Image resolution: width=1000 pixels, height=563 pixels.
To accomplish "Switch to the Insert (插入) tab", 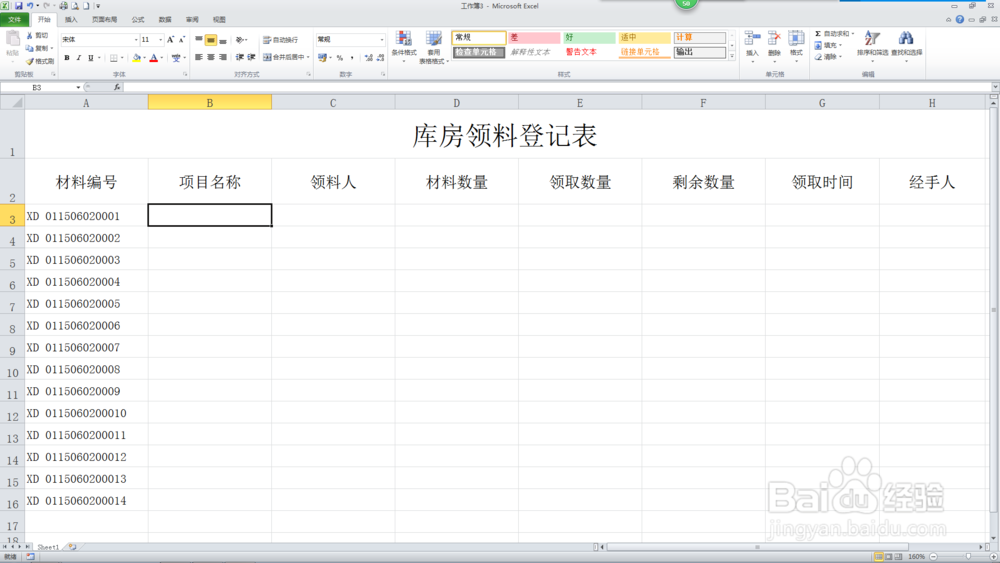I will tap(71, 20).
